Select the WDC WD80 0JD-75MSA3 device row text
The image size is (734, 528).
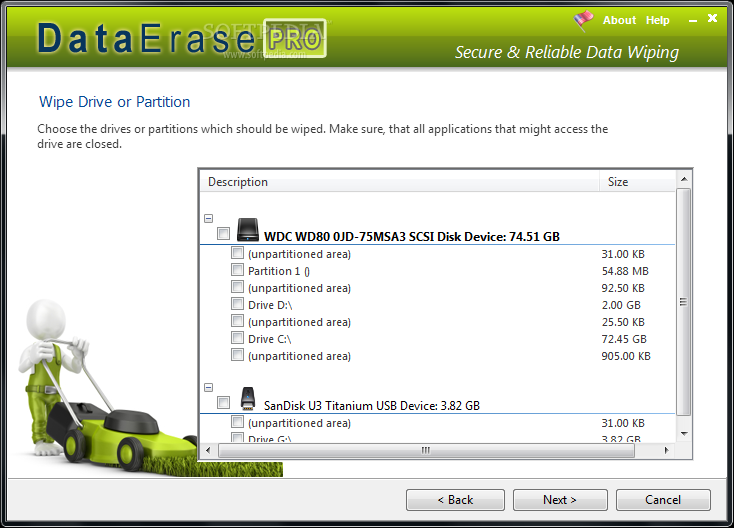[x=412, y=236]
